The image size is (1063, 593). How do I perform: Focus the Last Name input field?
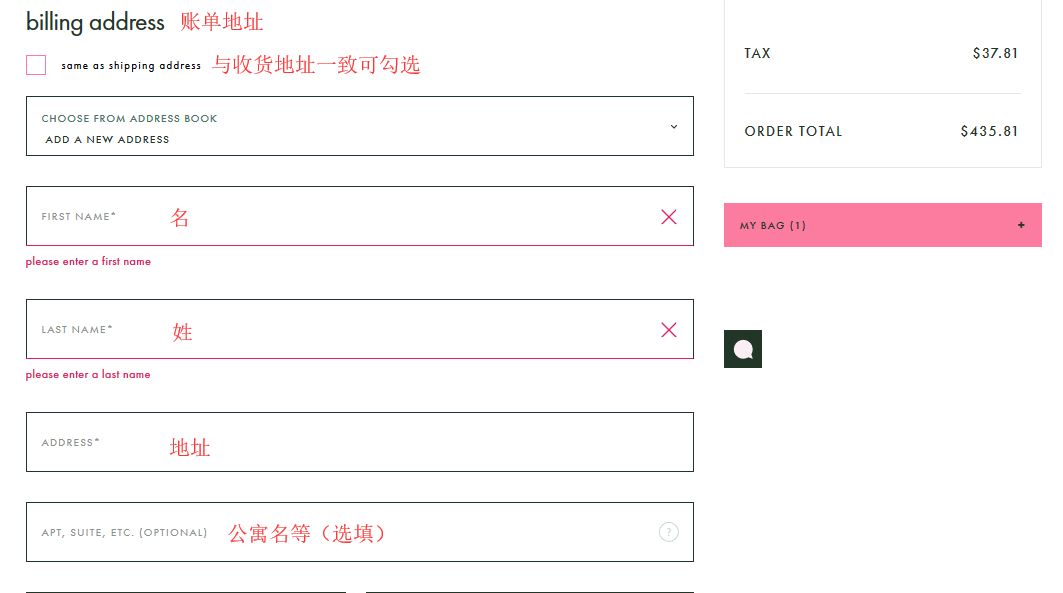pyautogui.click(x=400, y=329)
